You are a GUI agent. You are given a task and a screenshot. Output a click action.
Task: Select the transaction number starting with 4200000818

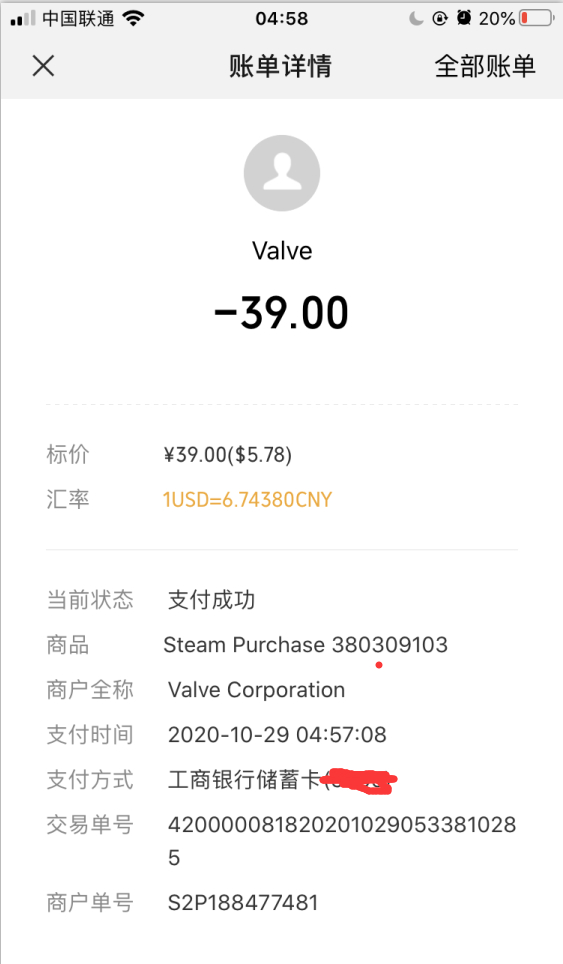(x=342, y=840)
